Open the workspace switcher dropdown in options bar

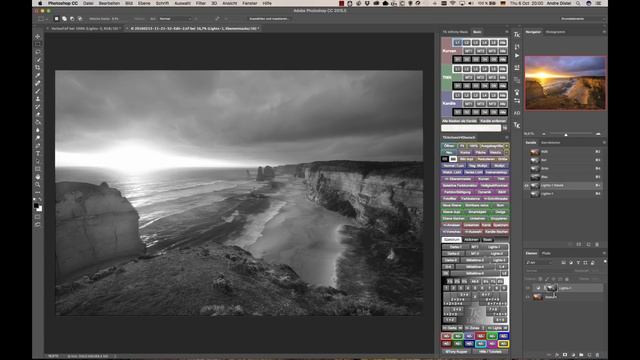pyautogui.click(x=583, y=19)
